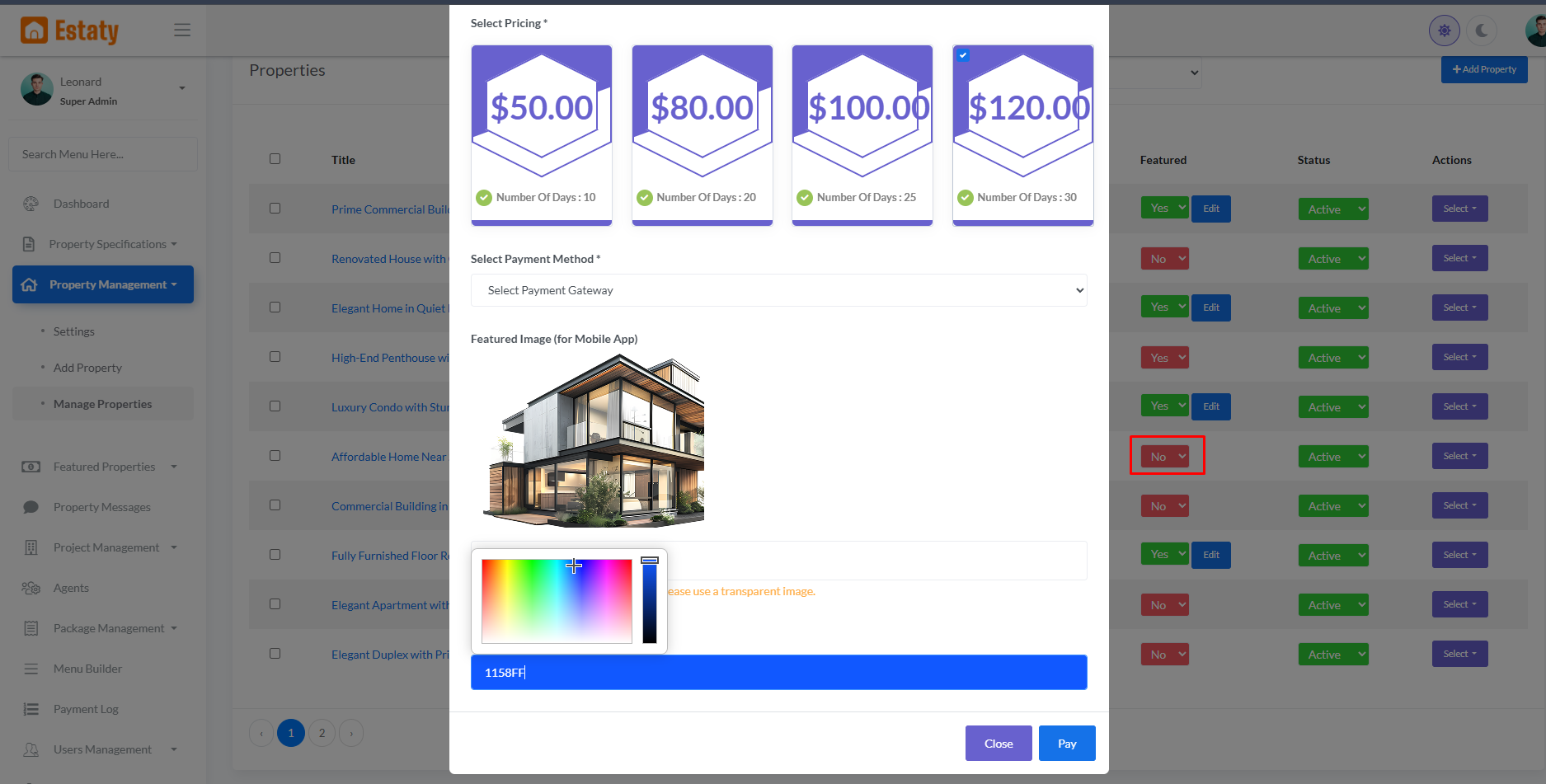Image resolution: width=1546 pixels, height=784 pixels.
Task: Open Status dropdown for Prime Commercial row
Action: (x=1333, y=209)
